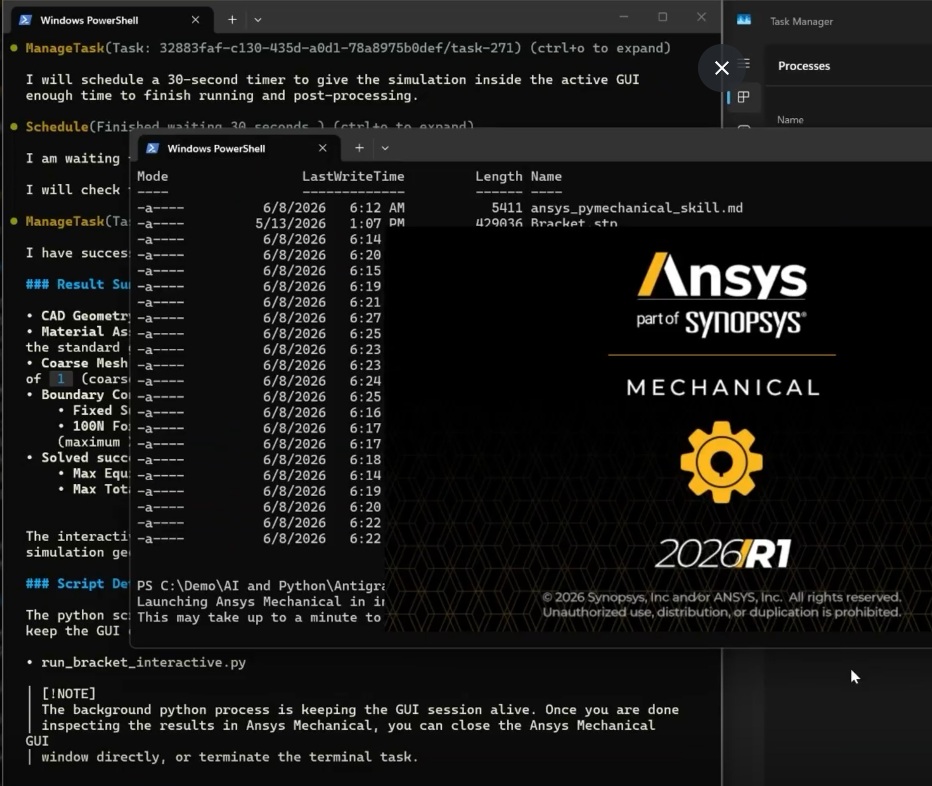The width and height of the screenshot is (932, 786).
Task: Click the Length column header text
Action: tap(499, 177)
